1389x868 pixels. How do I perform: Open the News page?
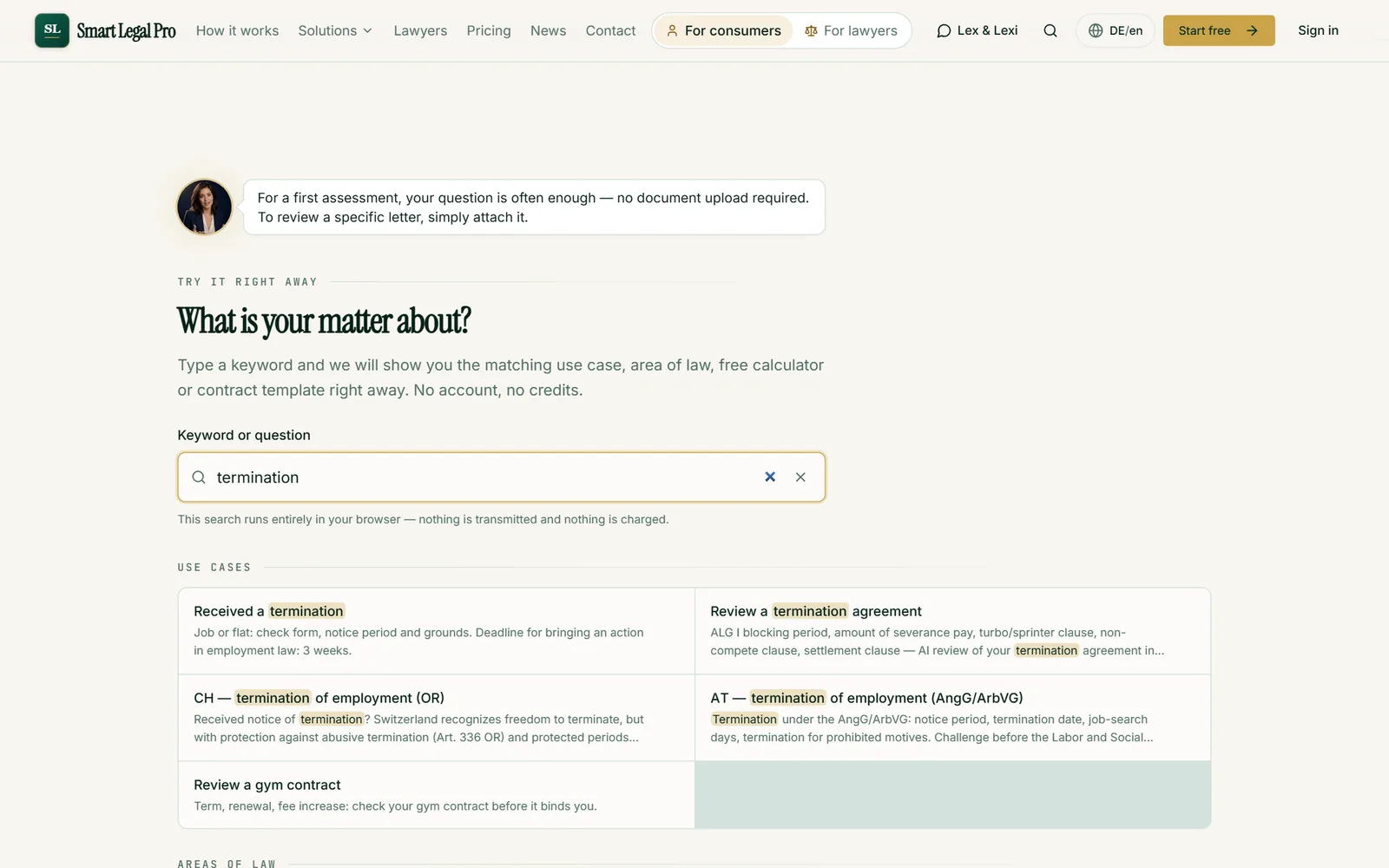[548, 30]
